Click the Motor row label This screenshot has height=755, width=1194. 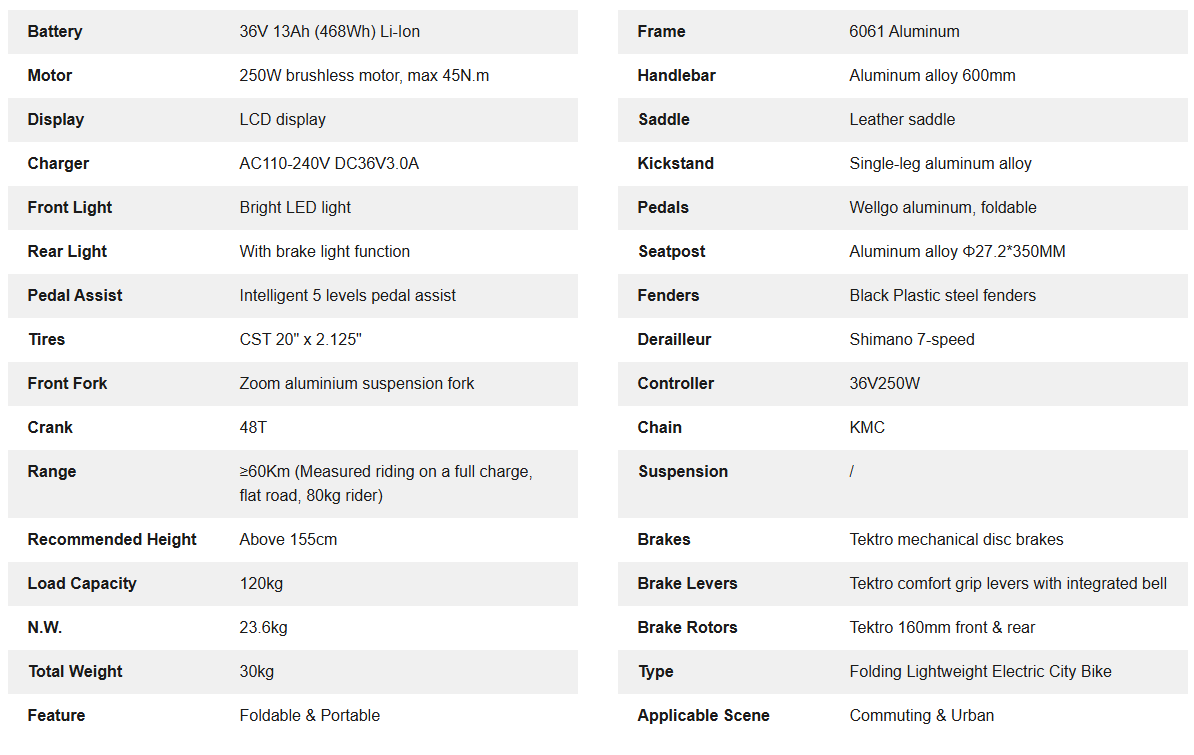click(x=50, y=76)
